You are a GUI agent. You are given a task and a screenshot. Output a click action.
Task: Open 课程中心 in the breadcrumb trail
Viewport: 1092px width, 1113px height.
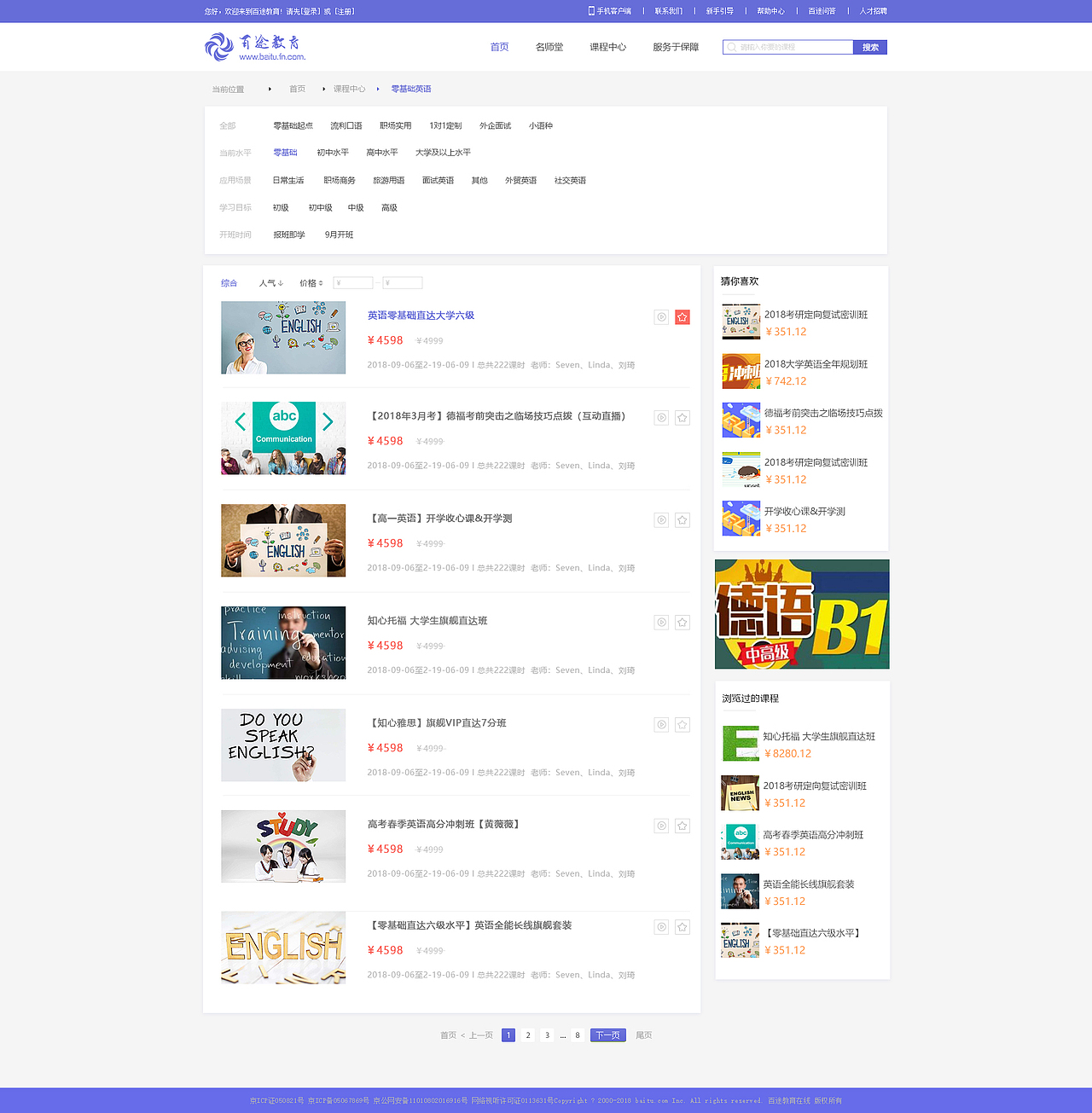[x=350, y=89]
